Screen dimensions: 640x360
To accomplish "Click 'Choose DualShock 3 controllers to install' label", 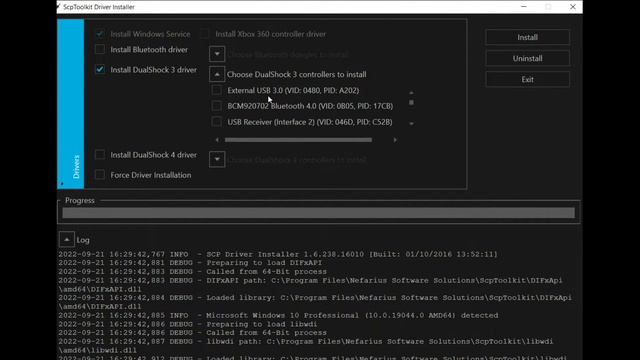I will (296, 74).
